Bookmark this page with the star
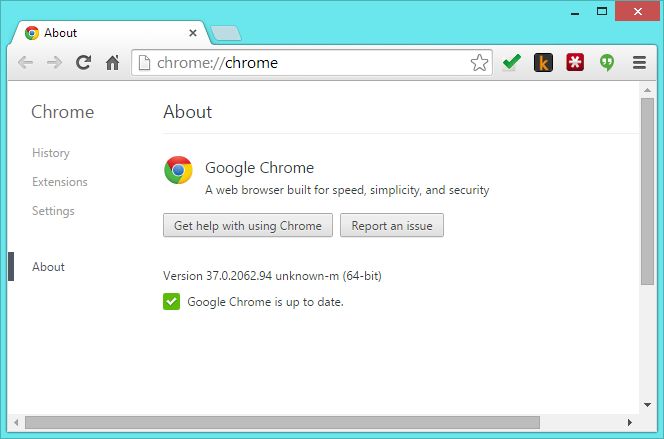The width and height of the screenshot is (664, 439). pos(479,63)
